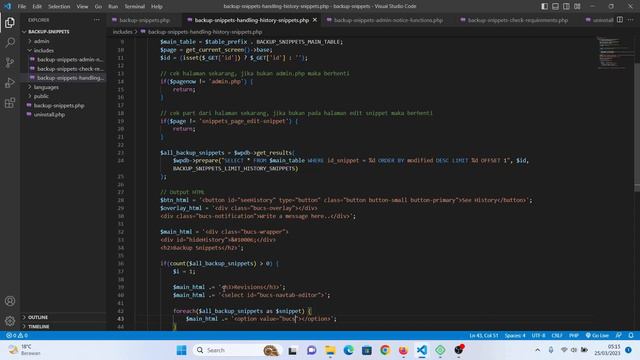Open the Go menu
The image size is (640, 360).
[98, 7]
